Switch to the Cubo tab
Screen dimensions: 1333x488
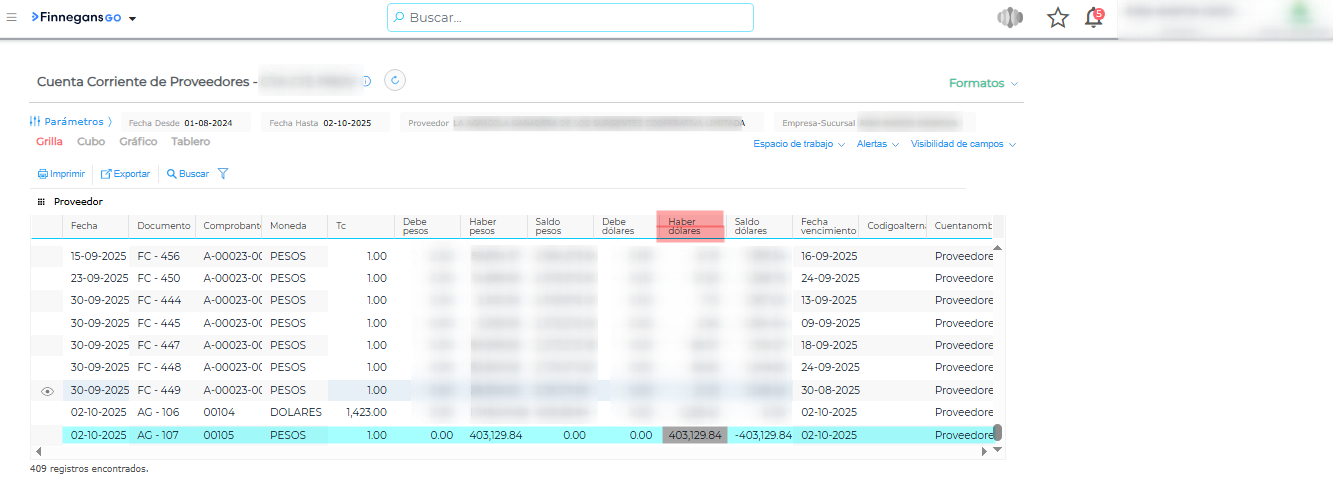(91, 142)
